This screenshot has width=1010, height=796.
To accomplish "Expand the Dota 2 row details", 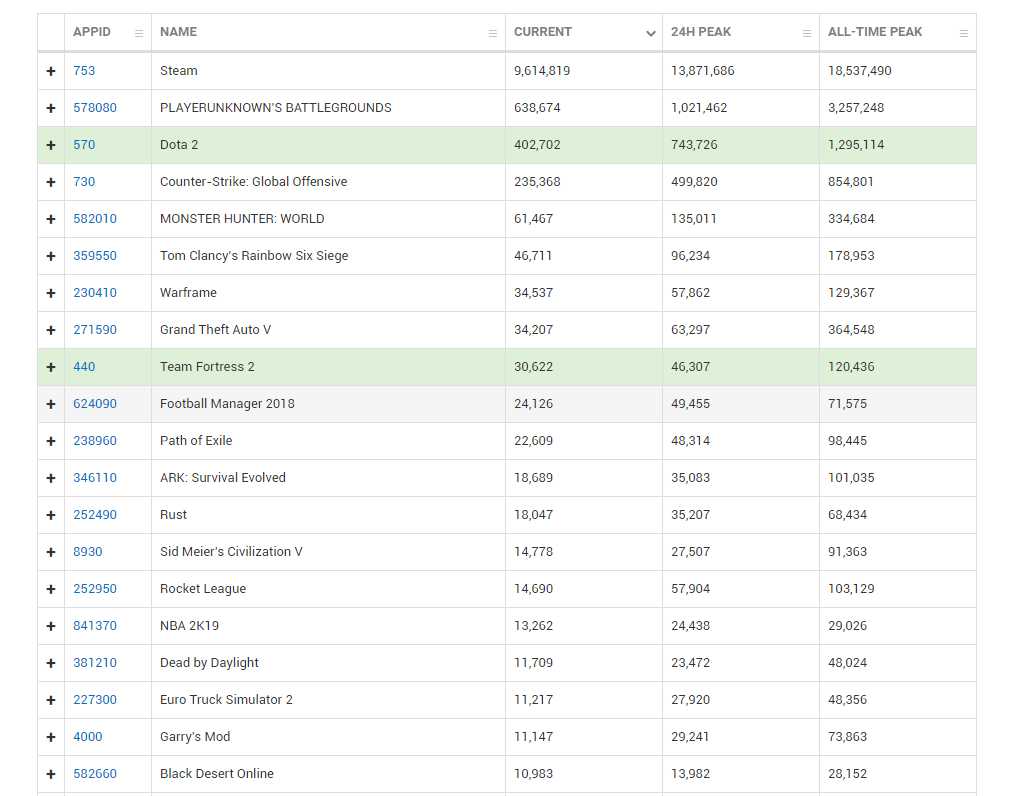I will point(51,145).
